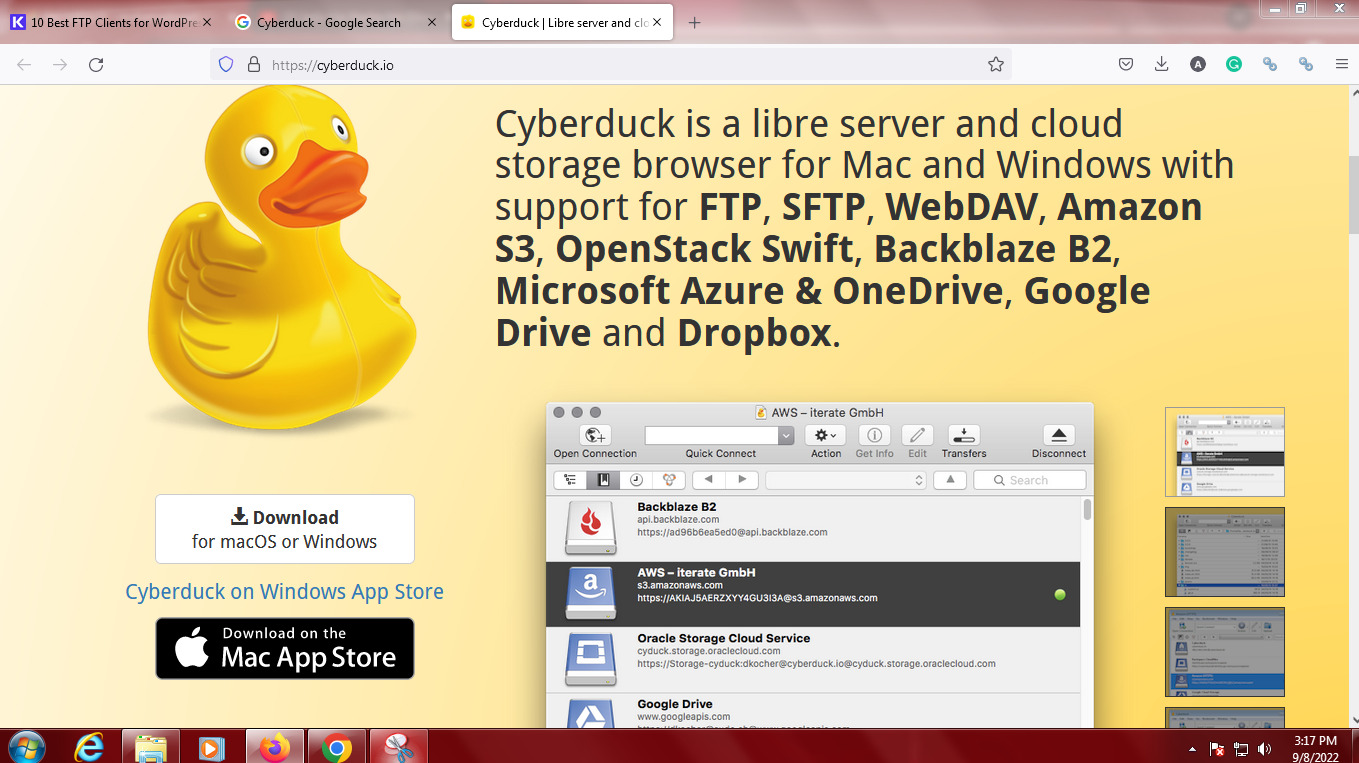Click the Grammarly extension icon
Viewport: 1359px width, 763px height.
(x=1234, y=64)
